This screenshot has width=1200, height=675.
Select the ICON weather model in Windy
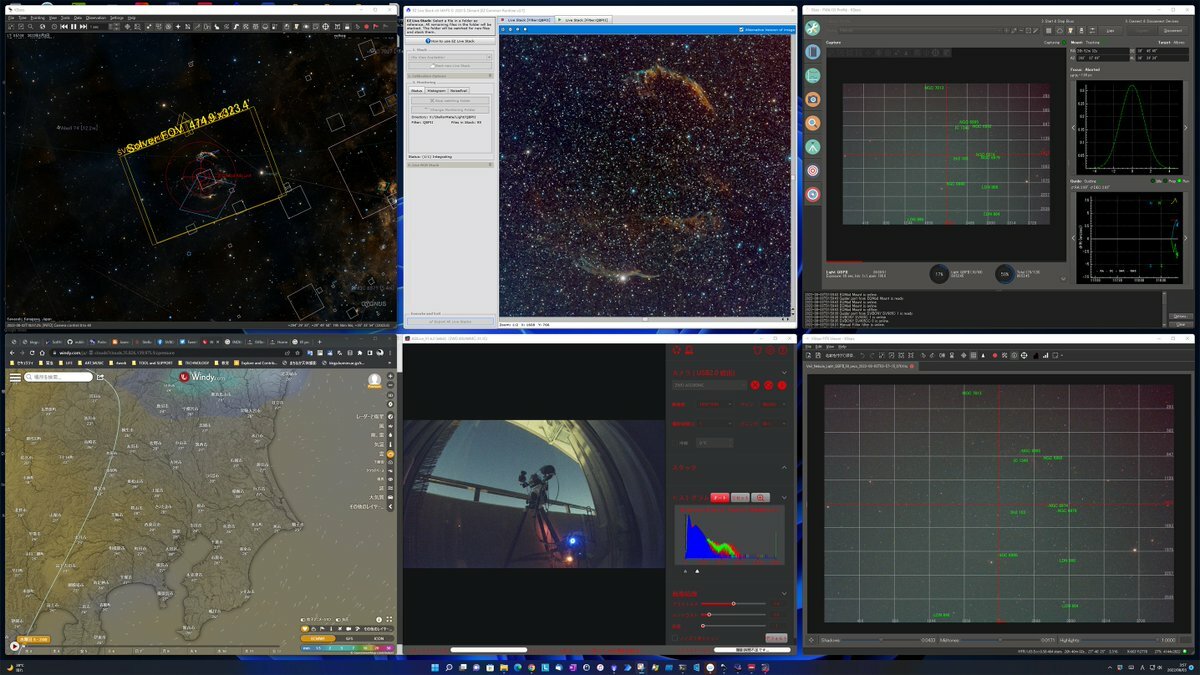click(379, 639)
